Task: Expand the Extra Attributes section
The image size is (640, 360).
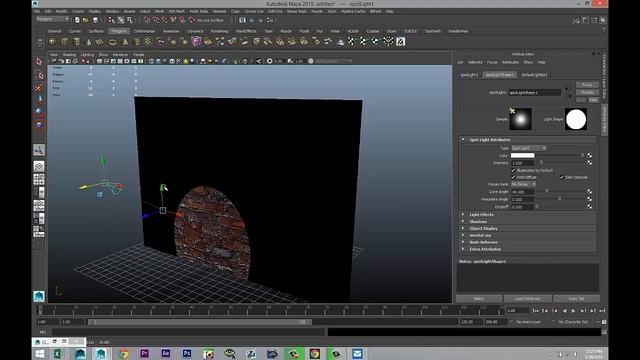Action: (x=463, y=249)
